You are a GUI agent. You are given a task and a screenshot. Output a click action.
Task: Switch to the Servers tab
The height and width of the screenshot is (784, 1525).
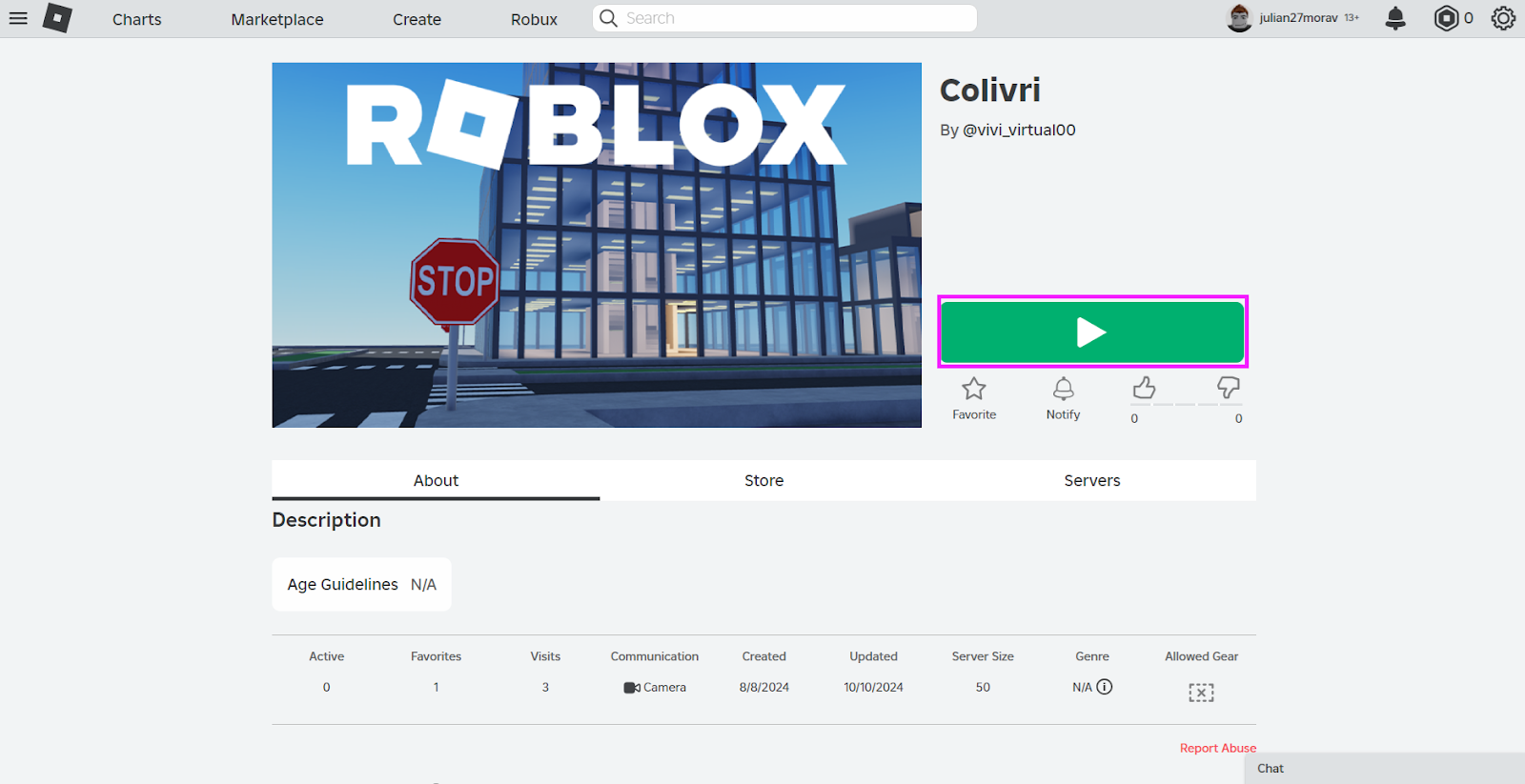click(1092, 480)
